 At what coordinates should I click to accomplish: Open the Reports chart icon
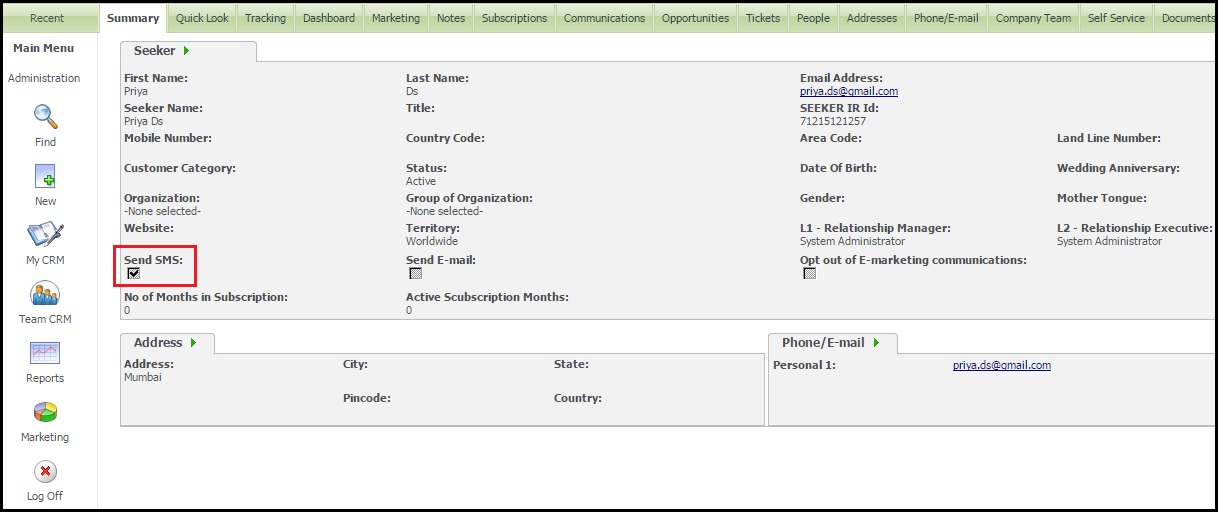pos(46,354)
